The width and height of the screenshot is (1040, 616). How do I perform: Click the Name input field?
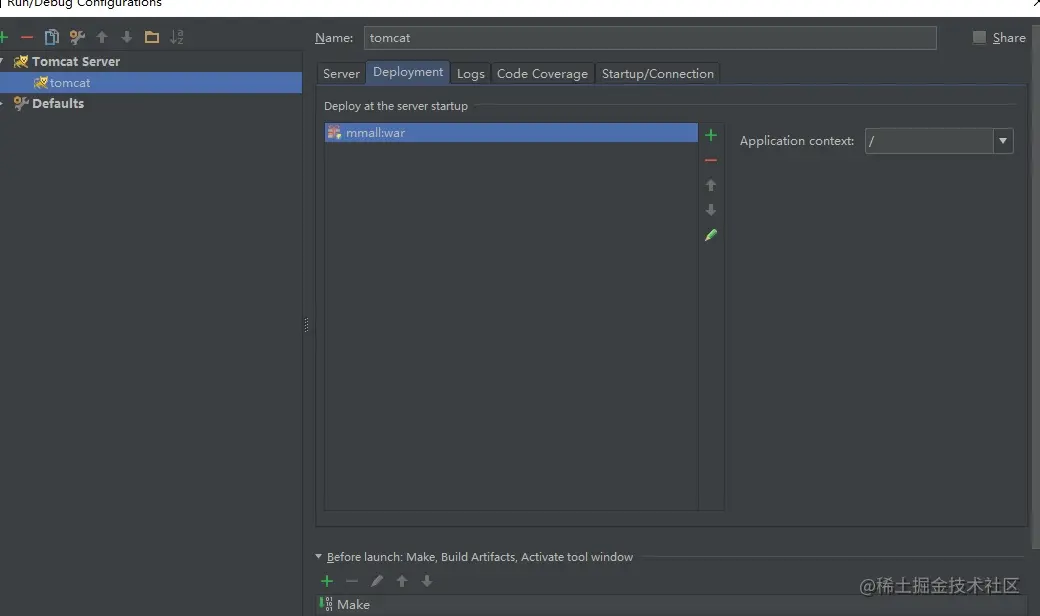(x=650, y=38)
